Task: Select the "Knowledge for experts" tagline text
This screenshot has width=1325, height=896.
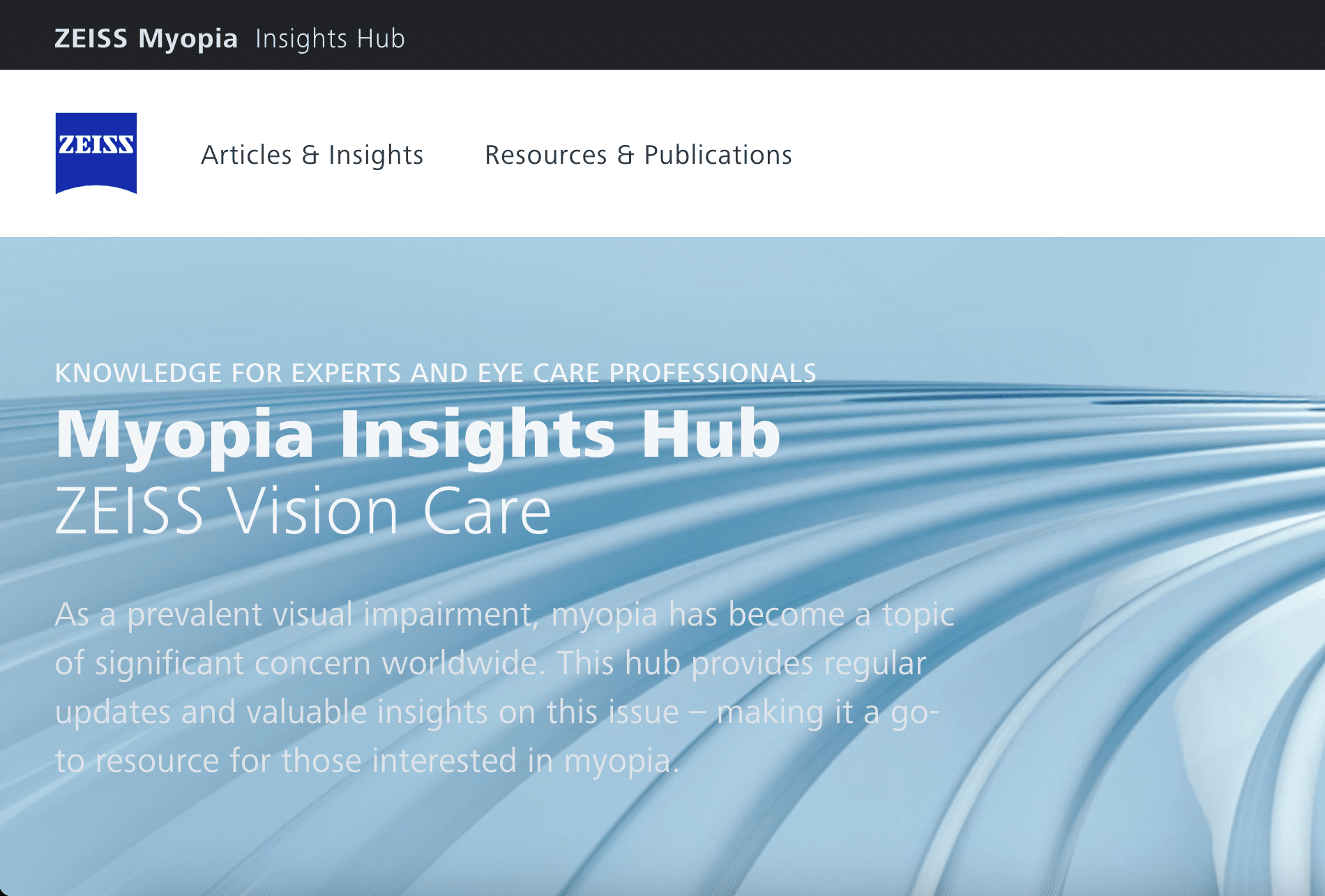Action: (x=436, y=373)
